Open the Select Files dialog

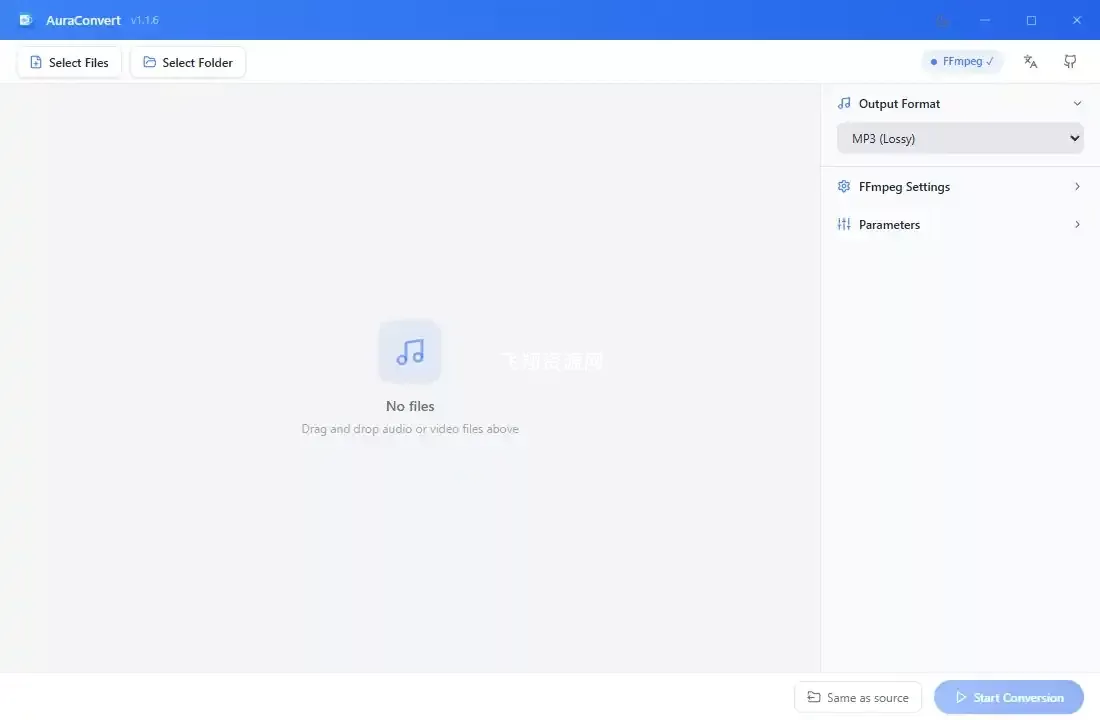pyautogui.click(x=69, y=62)
